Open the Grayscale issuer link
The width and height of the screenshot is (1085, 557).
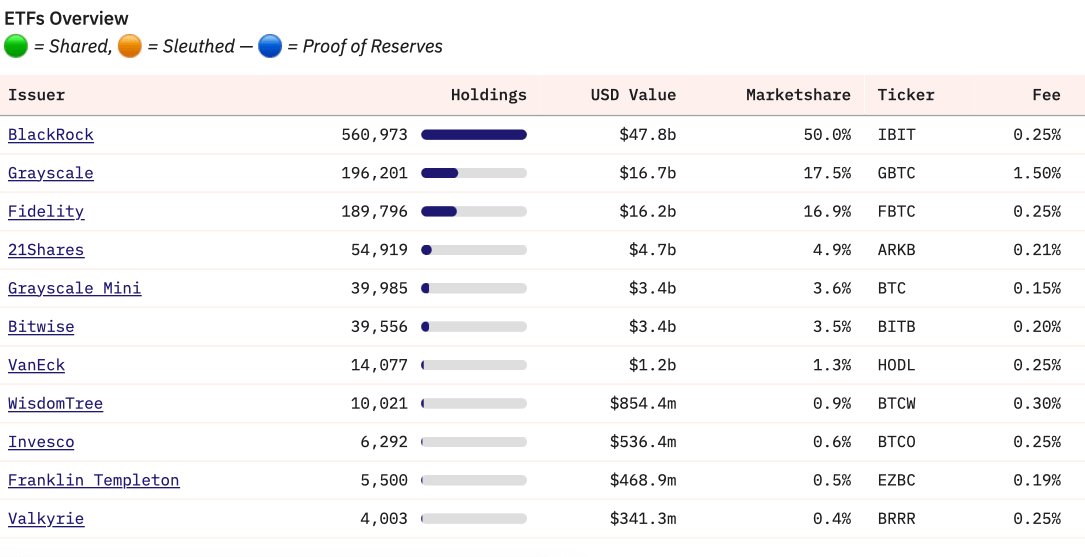pos(51,173)
